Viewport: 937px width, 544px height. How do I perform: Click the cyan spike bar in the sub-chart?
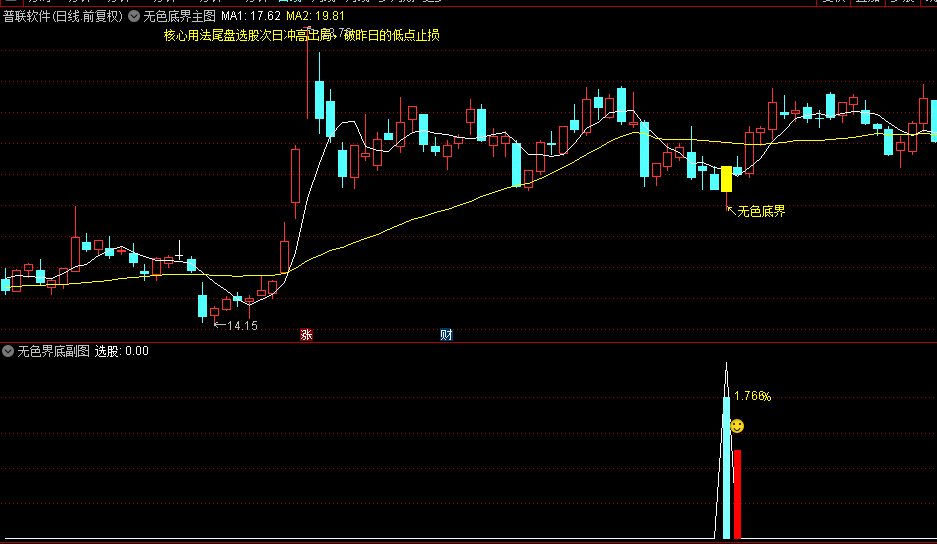(x=726, y=468)
